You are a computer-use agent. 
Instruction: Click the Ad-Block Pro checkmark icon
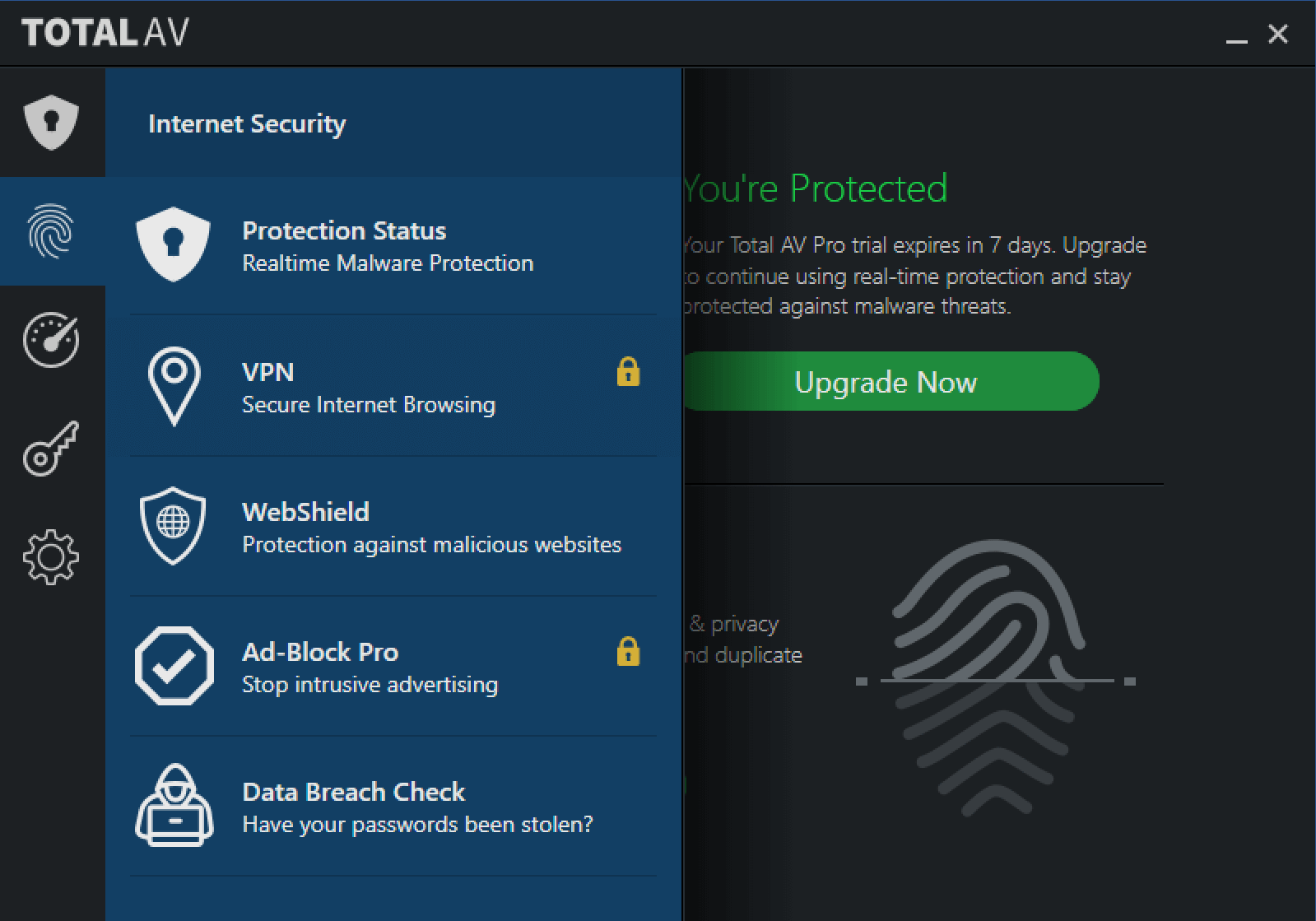[x=174, y=666]
